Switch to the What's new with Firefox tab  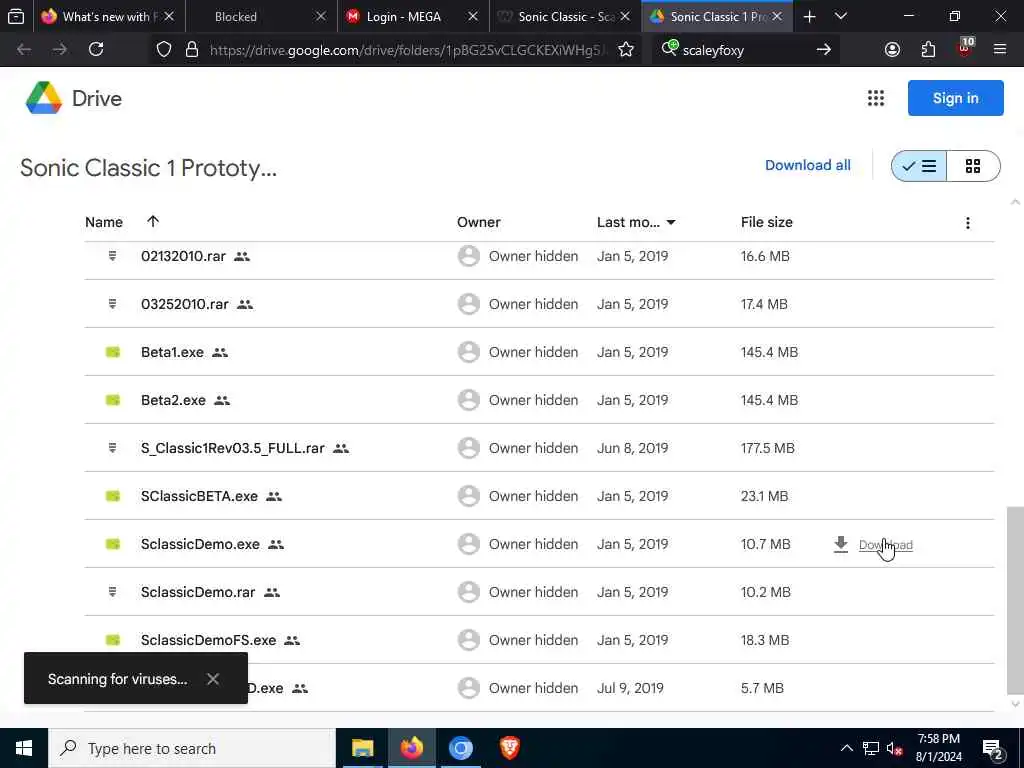coord(109,16)
